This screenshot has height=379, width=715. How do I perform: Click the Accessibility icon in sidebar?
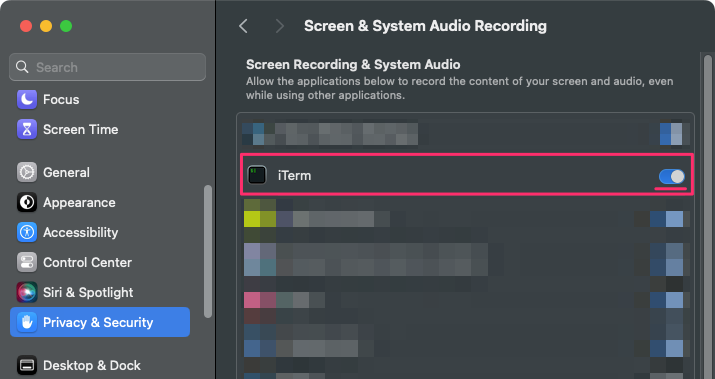27,233
